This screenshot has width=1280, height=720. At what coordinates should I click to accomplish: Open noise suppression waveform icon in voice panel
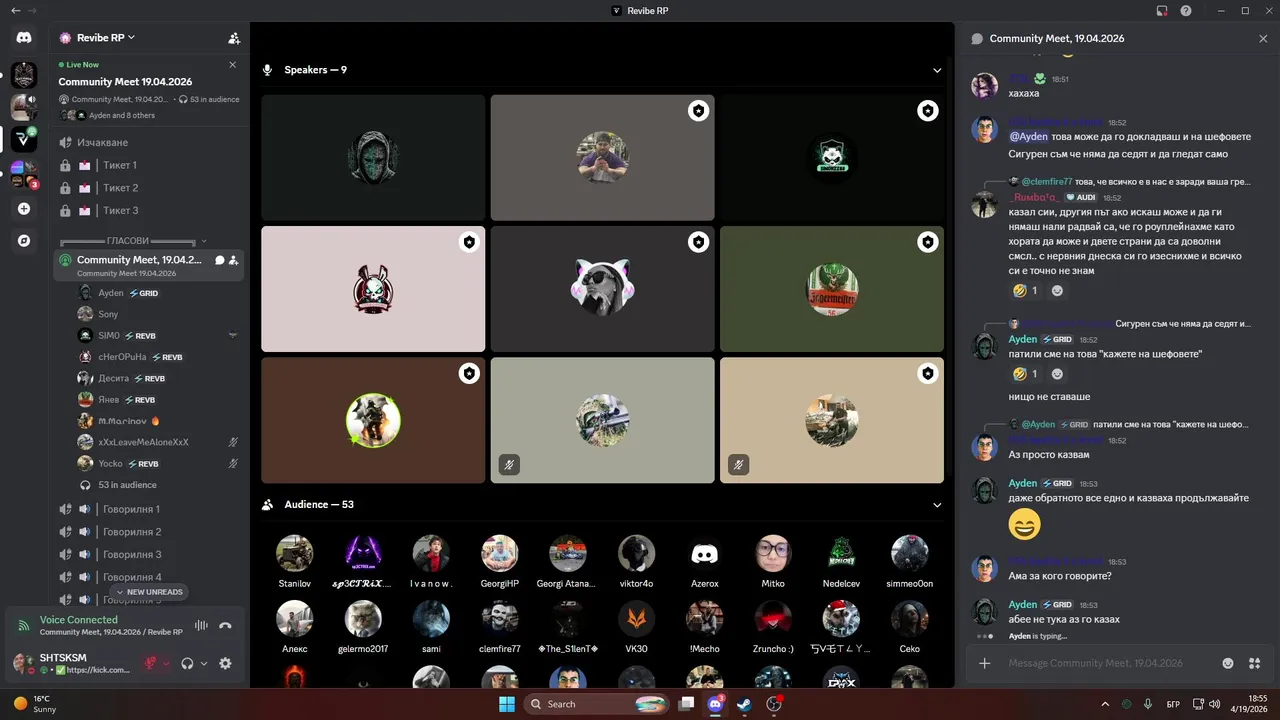(x=201, y=626)
